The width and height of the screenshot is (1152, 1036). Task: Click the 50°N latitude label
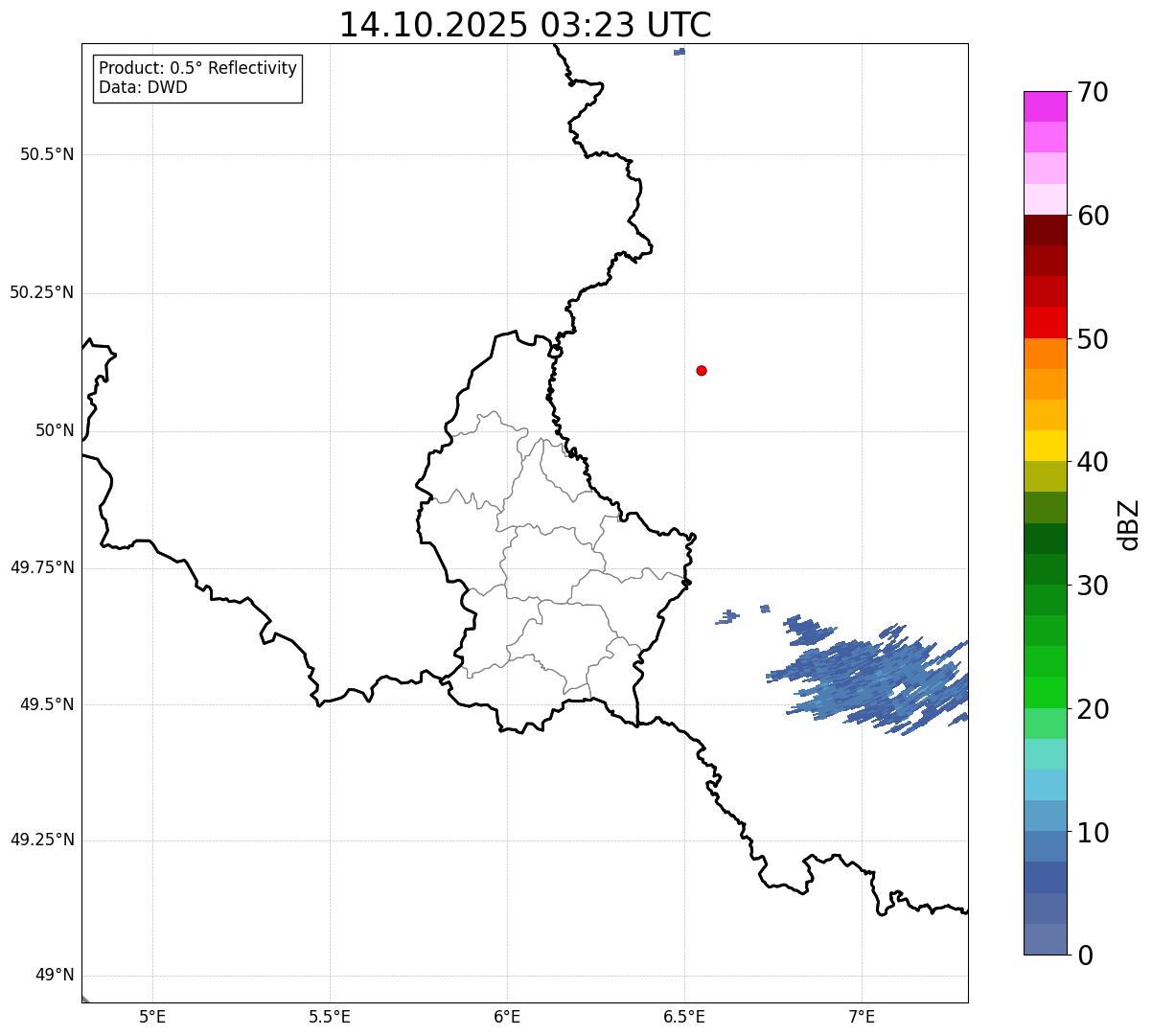tap(55, 430)
